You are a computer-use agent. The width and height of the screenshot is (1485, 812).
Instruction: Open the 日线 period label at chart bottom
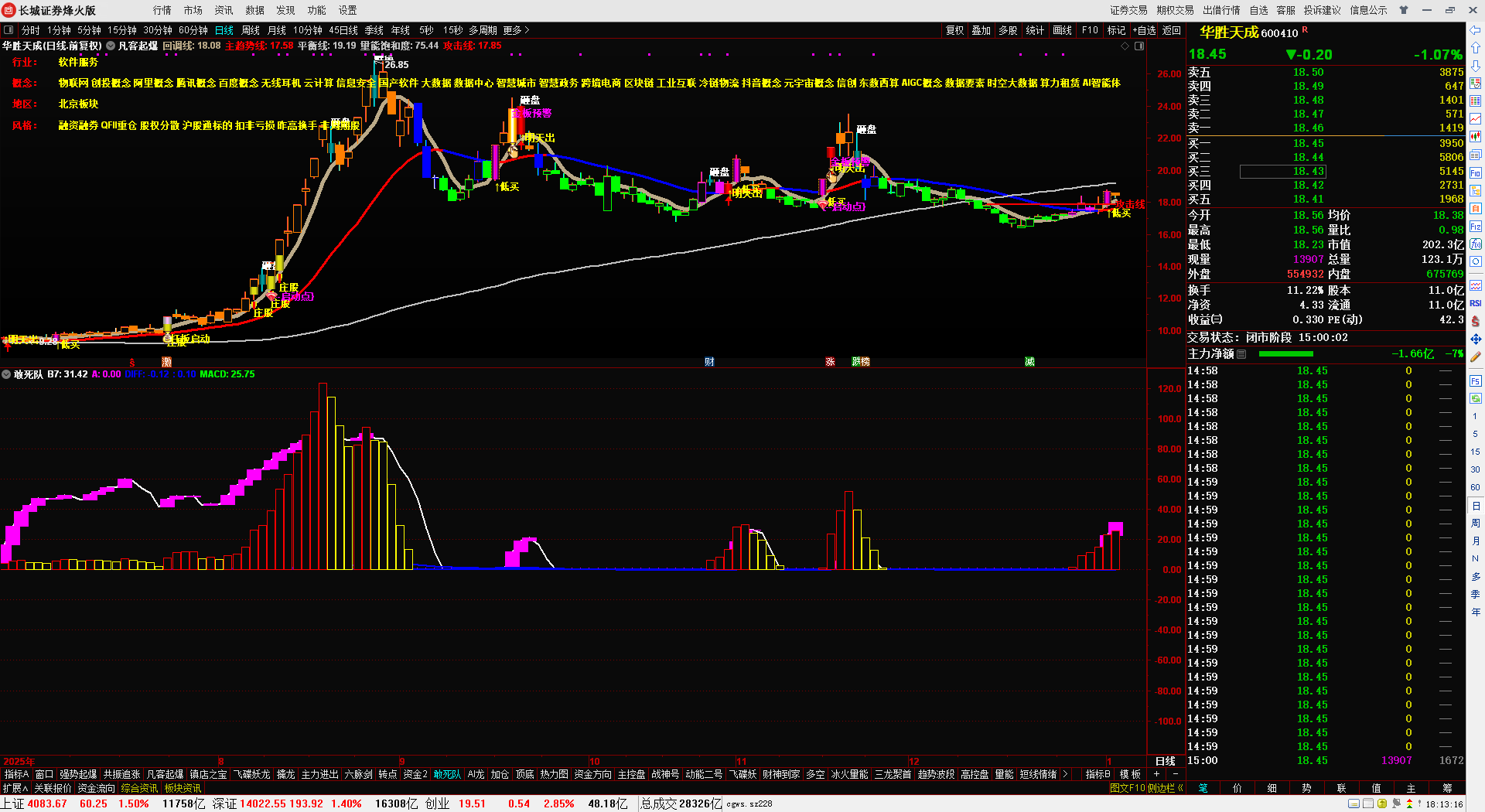(x=1166, y=761)
